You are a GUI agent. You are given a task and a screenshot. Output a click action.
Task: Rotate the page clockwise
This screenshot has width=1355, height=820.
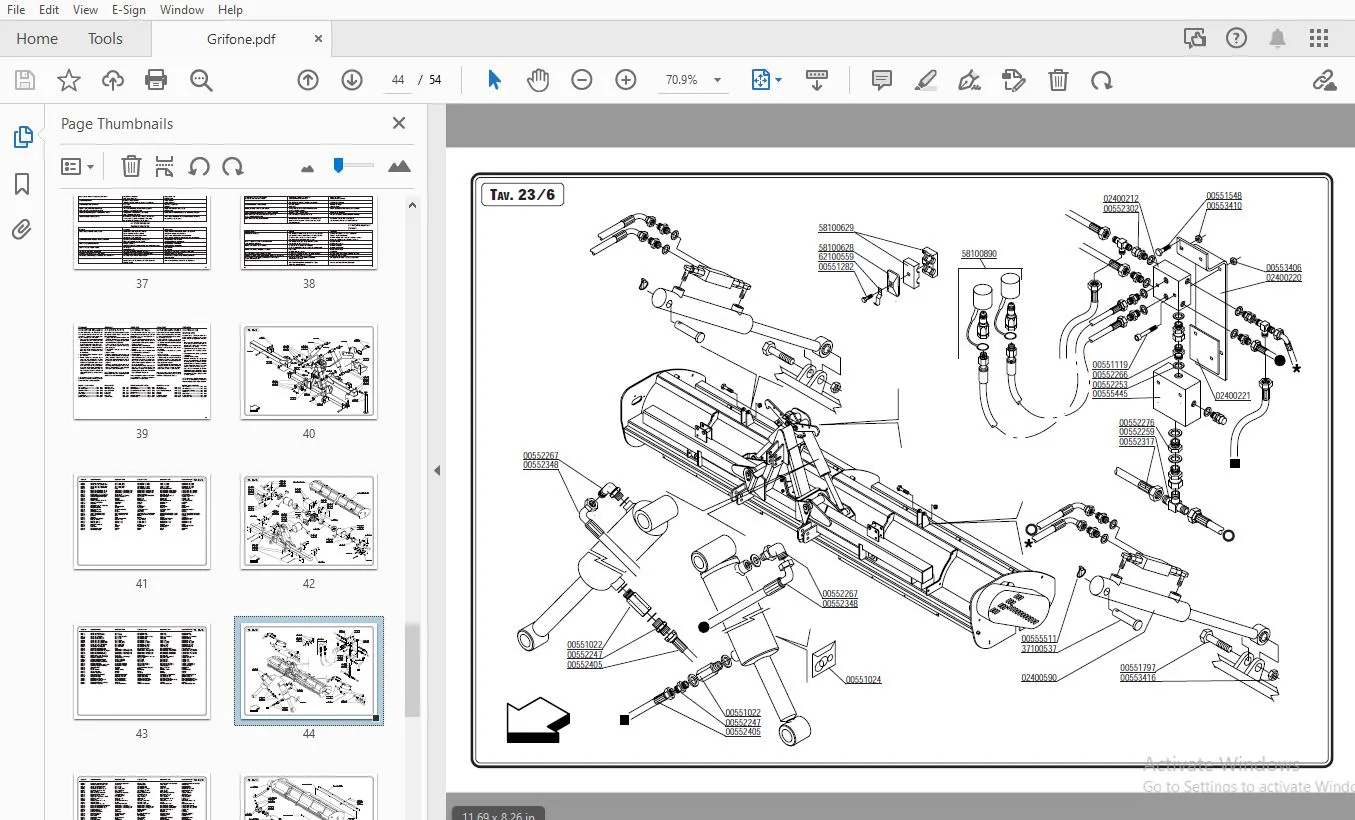point(1102,80)
